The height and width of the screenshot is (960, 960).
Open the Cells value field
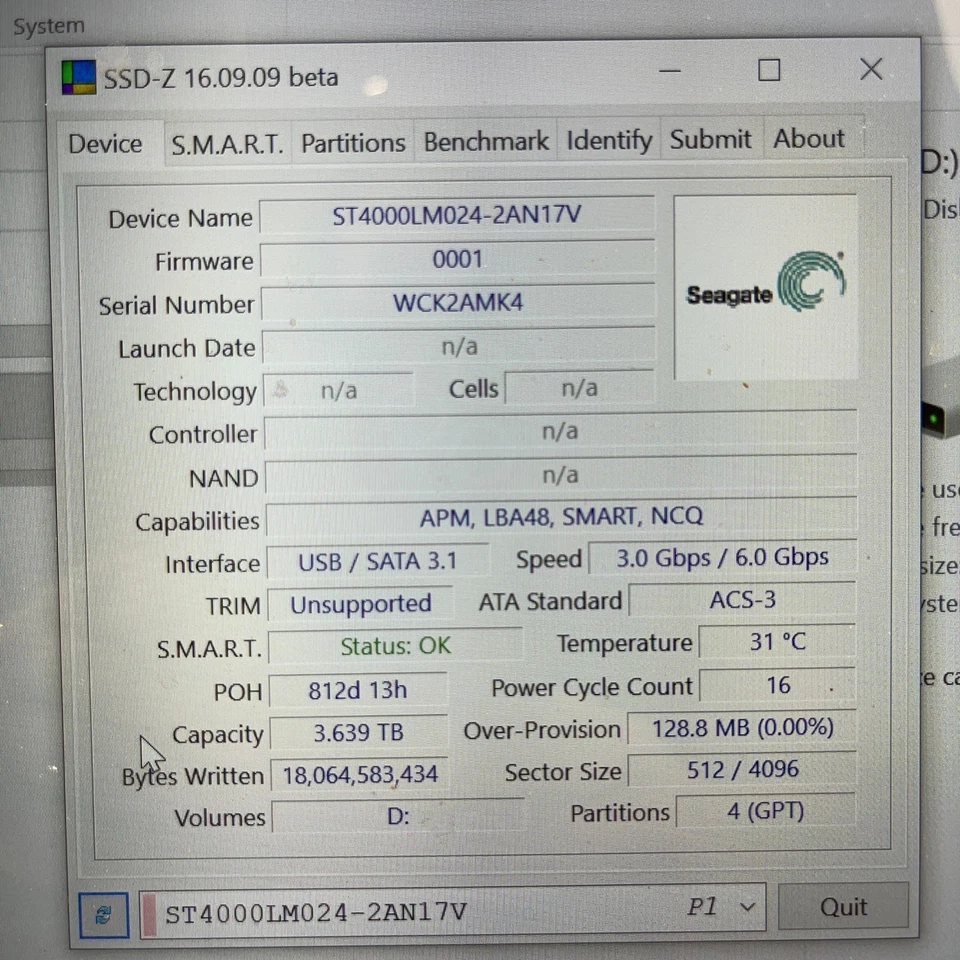[x=580, y=388]
